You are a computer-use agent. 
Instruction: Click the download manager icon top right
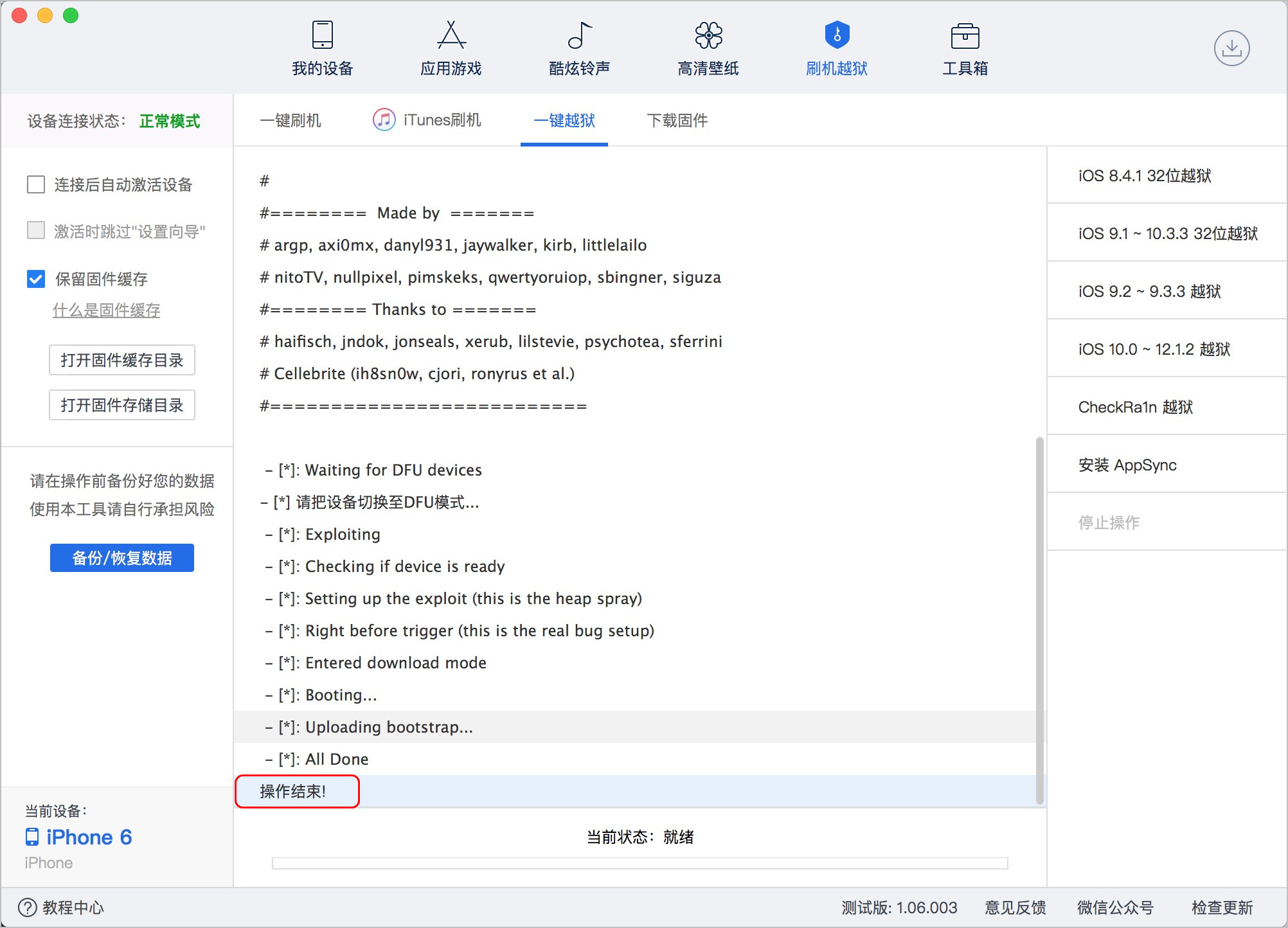click(1232, 48)
